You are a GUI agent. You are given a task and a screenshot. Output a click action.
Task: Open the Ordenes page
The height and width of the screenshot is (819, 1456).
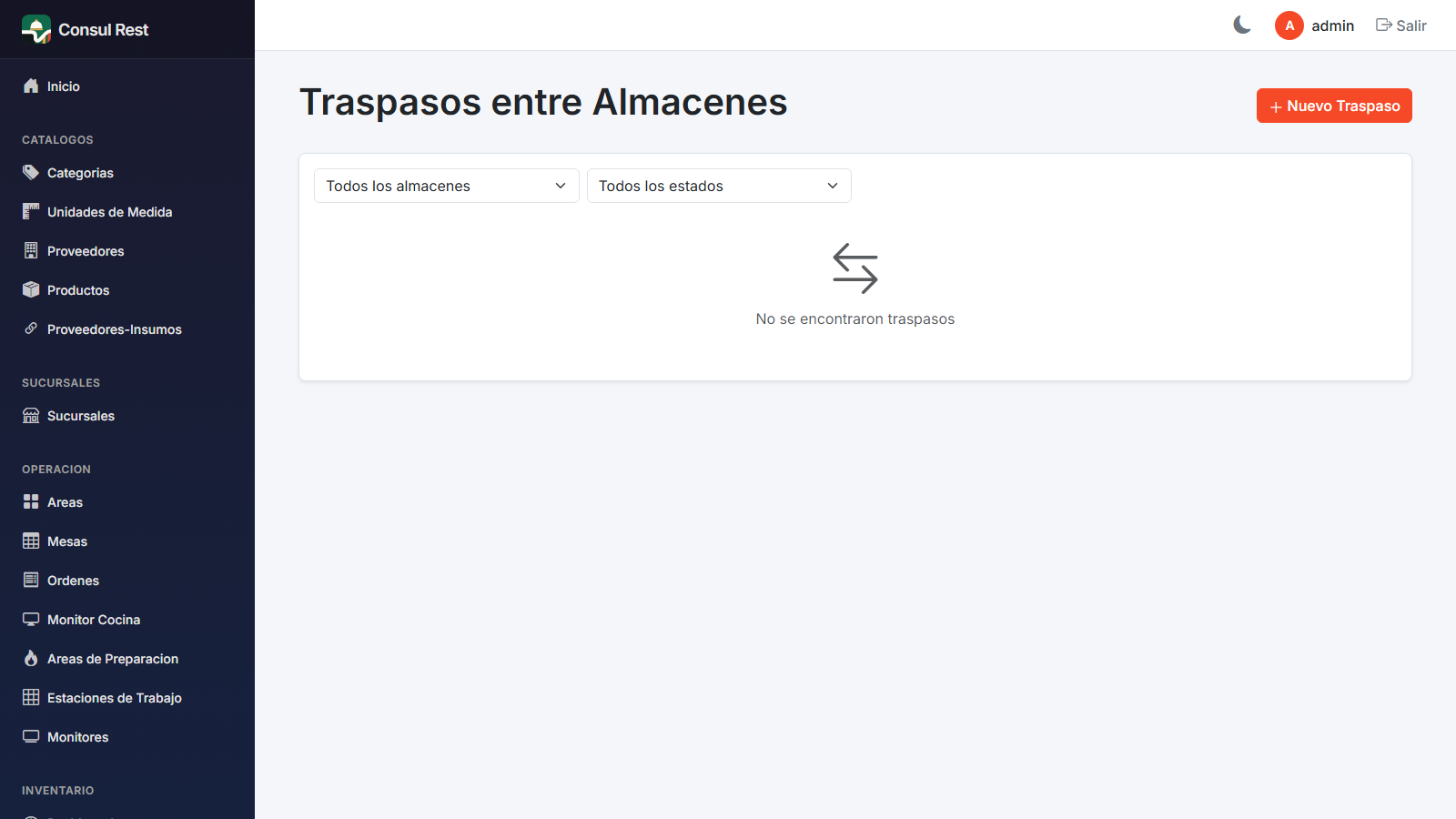coord(127,581)
